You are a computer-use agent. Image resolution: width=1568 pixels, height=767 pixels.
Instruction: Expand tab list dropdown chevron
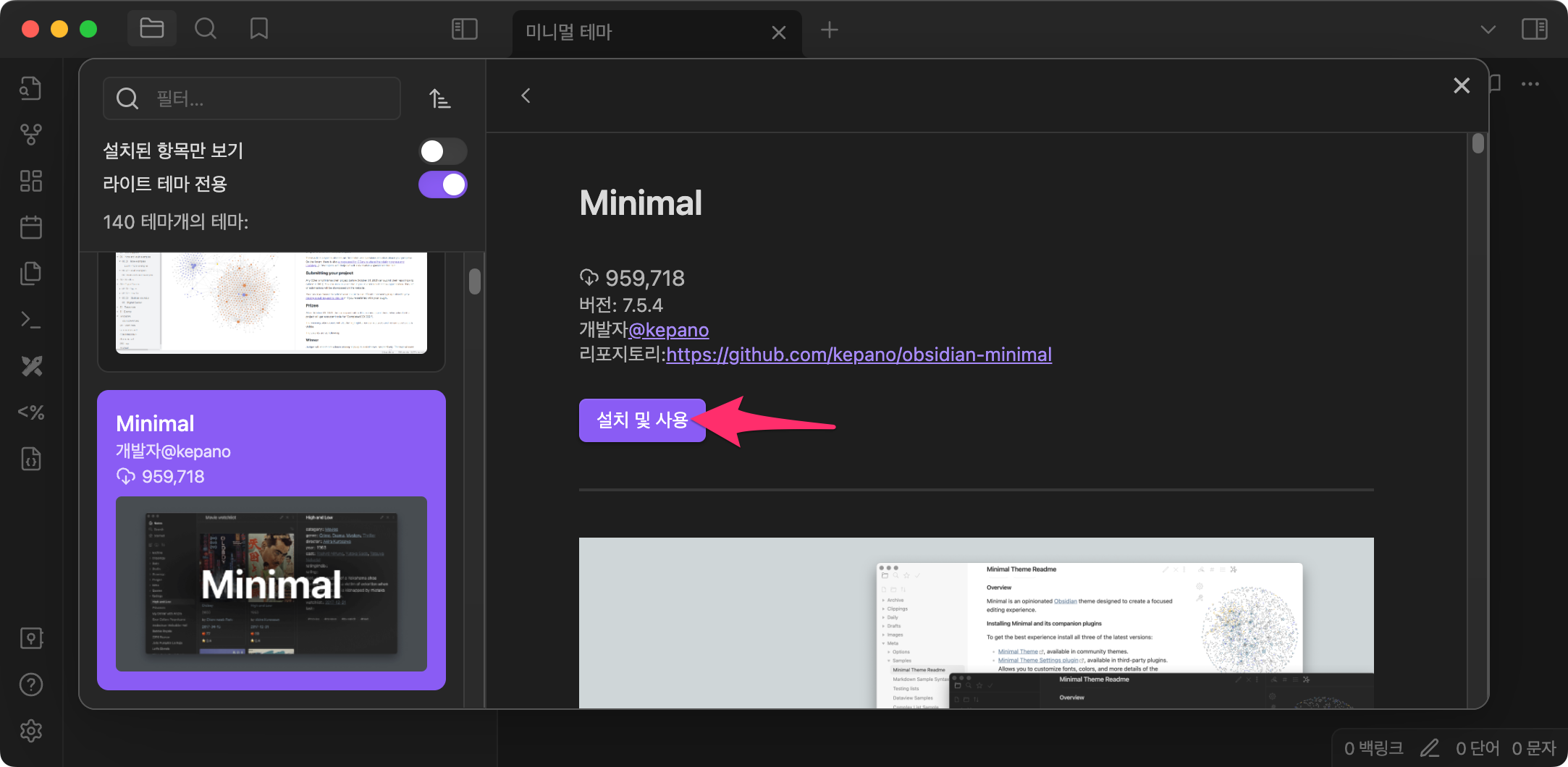(1488, 30)
